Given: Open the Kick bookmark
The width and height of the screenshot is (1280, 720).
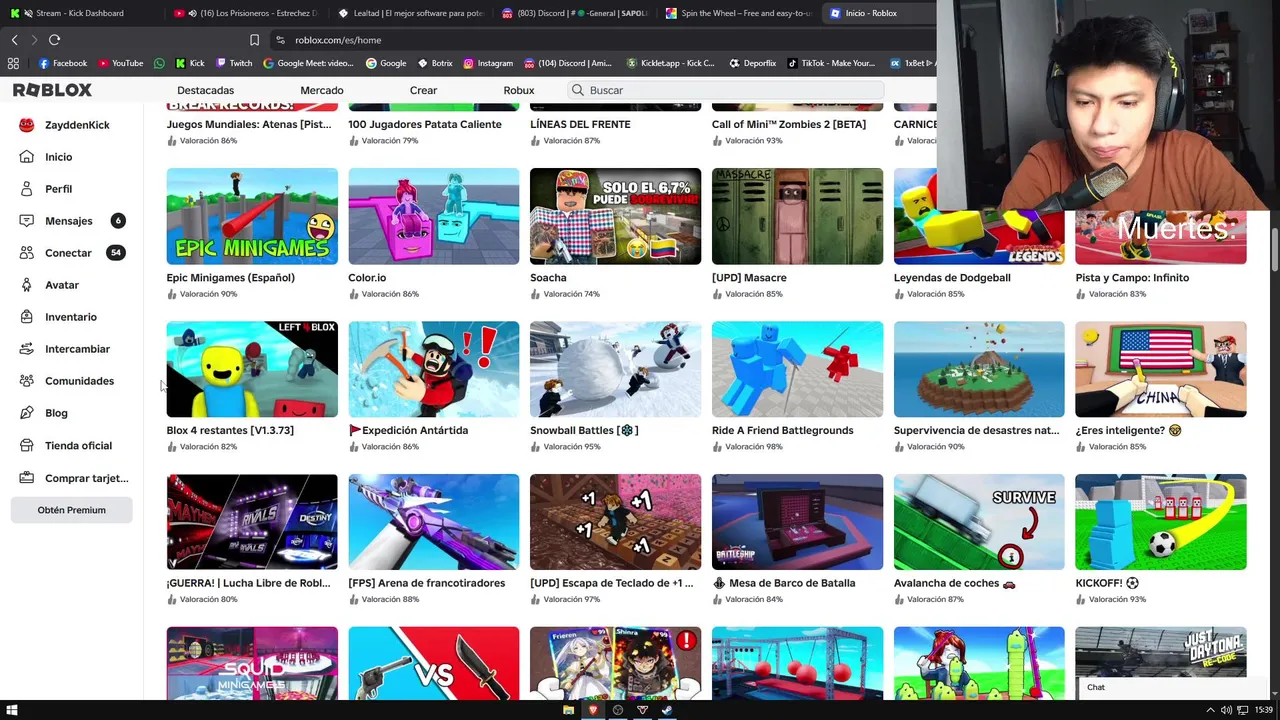Looking at the screenshot, I should (x=190, y=63).
